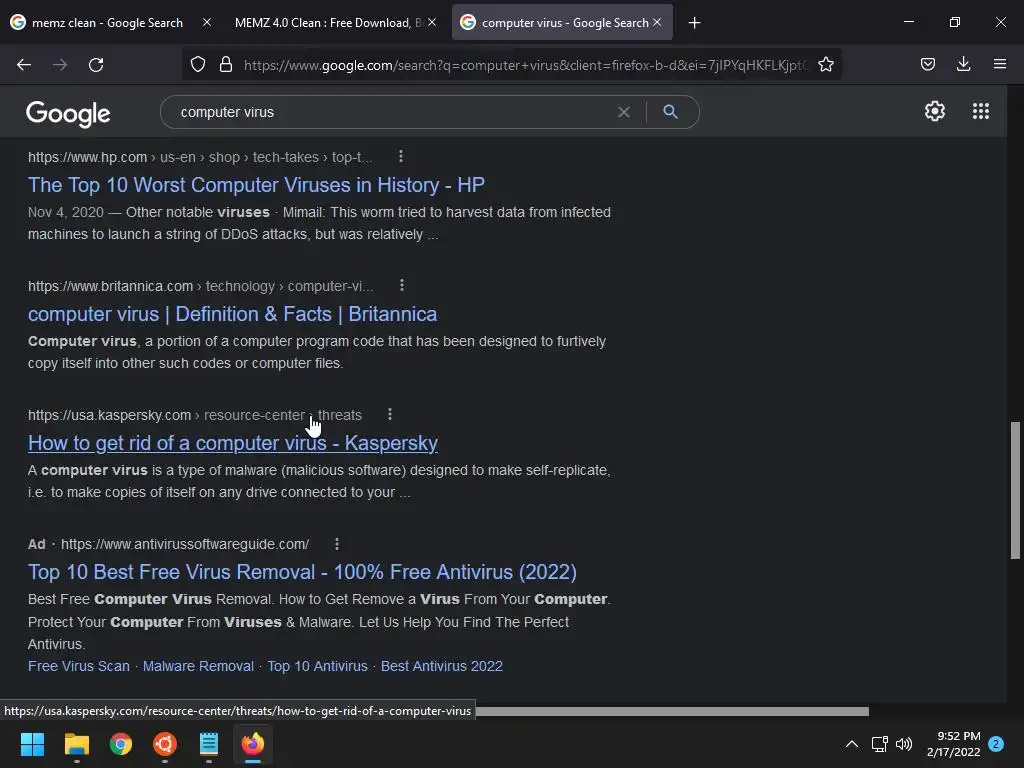Open the notification center badge
Viewport: 1024px width, 768px height.
click(x=996, y=744)
